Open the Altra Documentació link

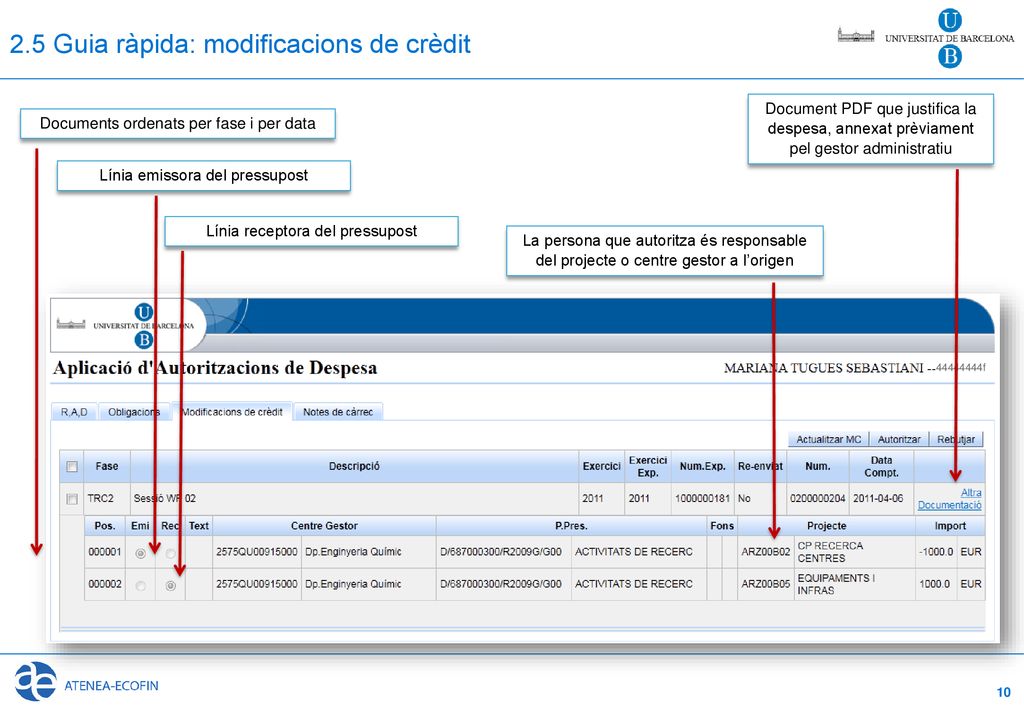point(950,499)
